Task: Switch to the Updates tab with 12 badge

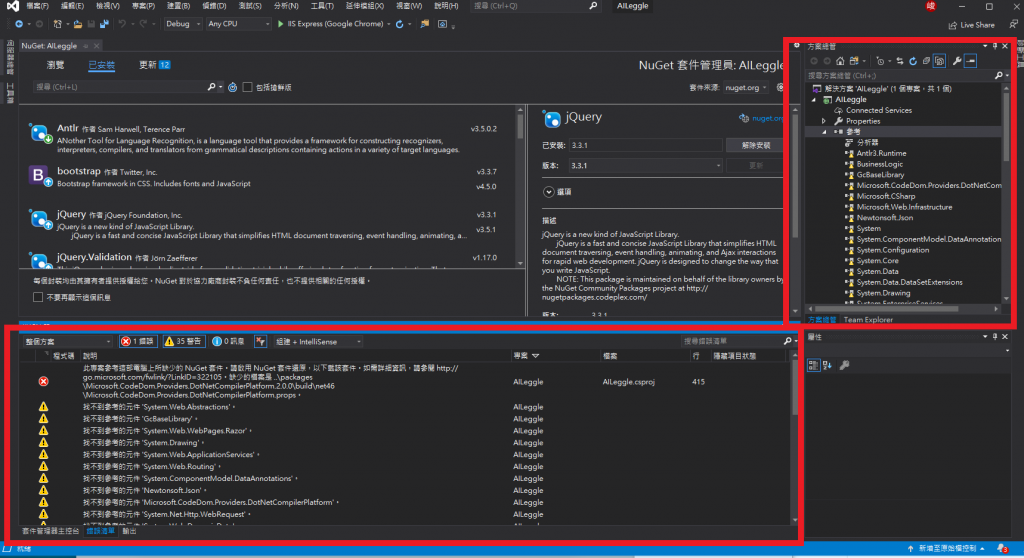Action: (155, 65)
